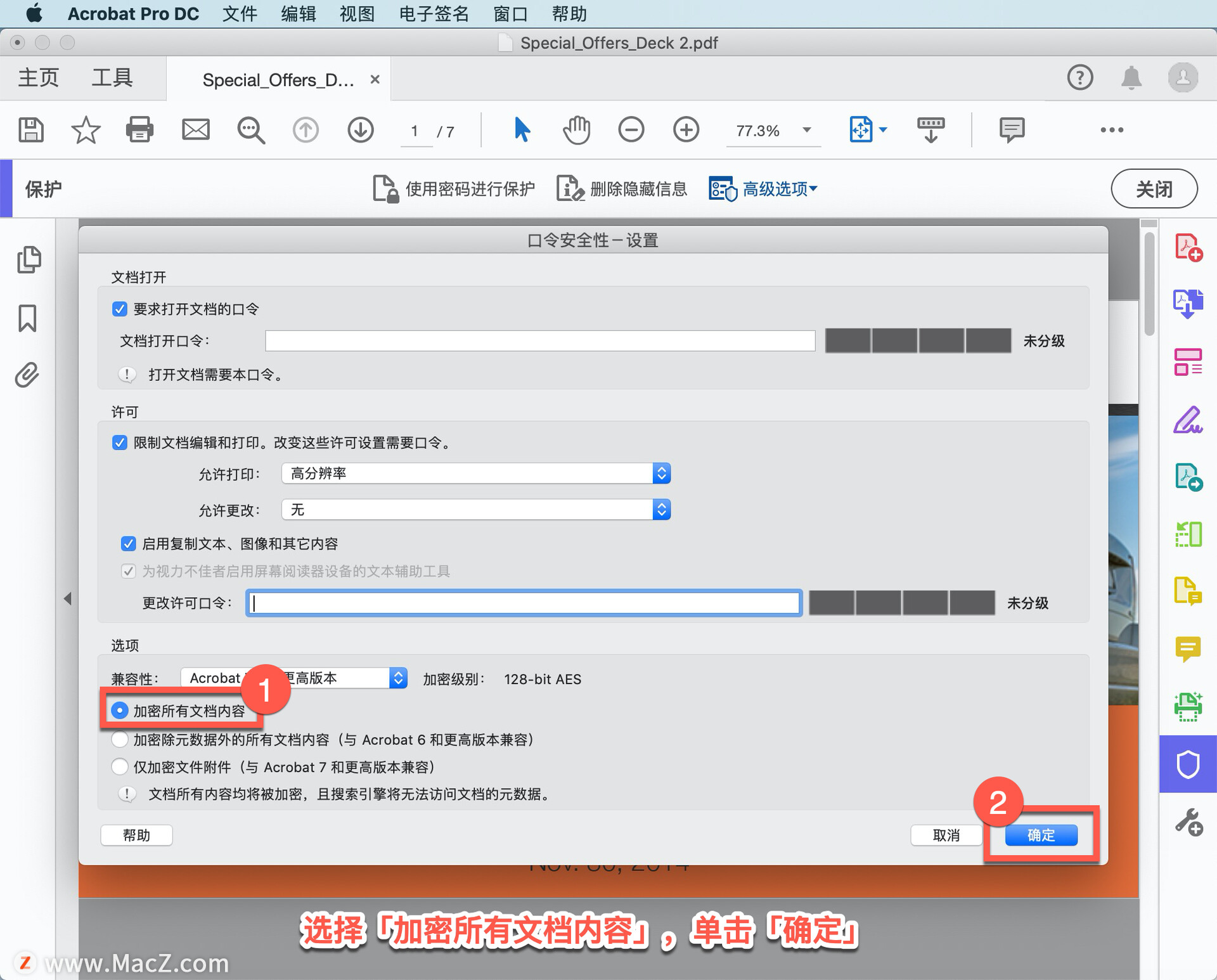Click the zoom in plus icon
This screenshot has width=1217, height=980.
click(686, 130)
